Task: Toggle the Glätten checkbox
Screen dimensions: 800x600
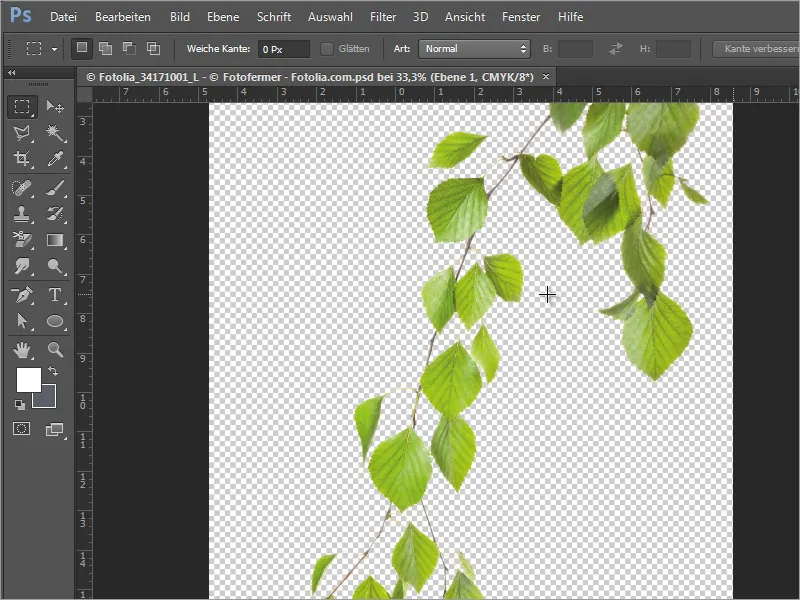Action: 327,49
